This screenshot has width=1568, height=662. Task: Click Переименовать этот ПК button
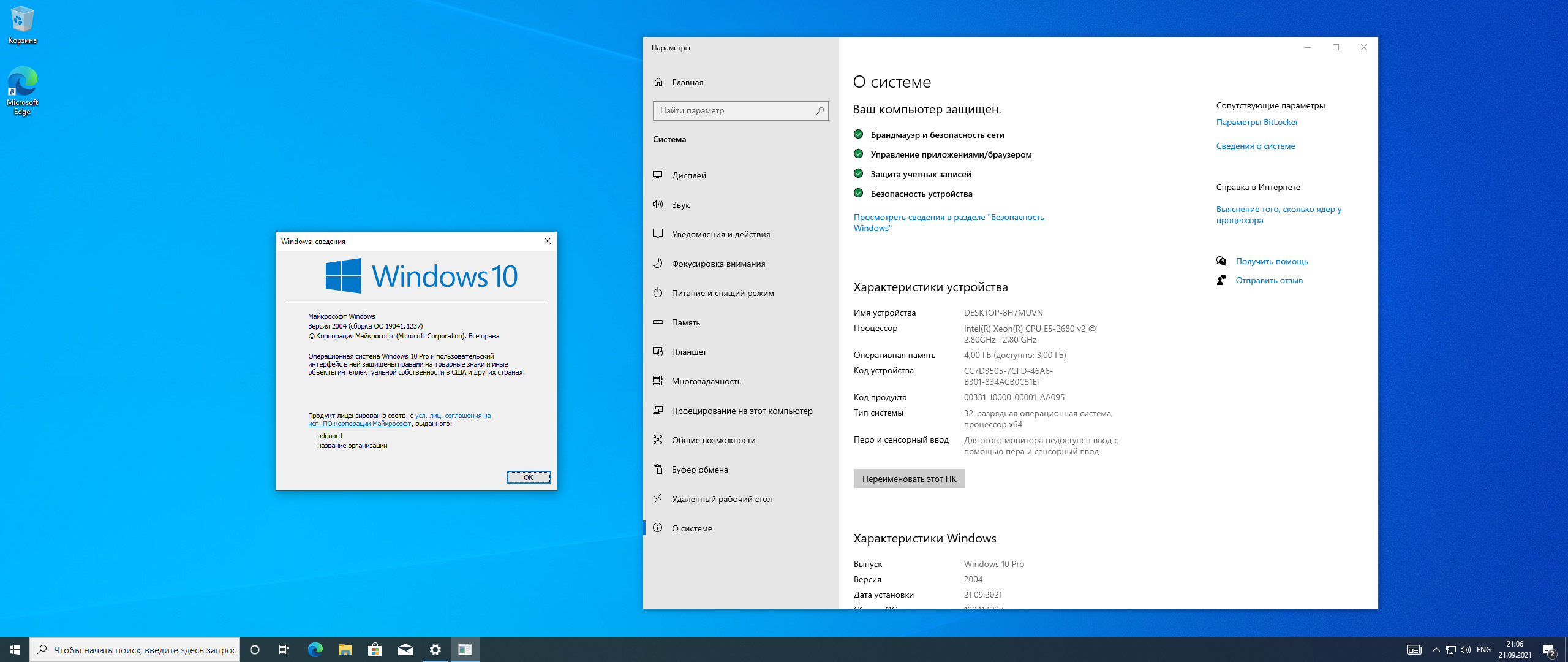click(x=909, y=479)
